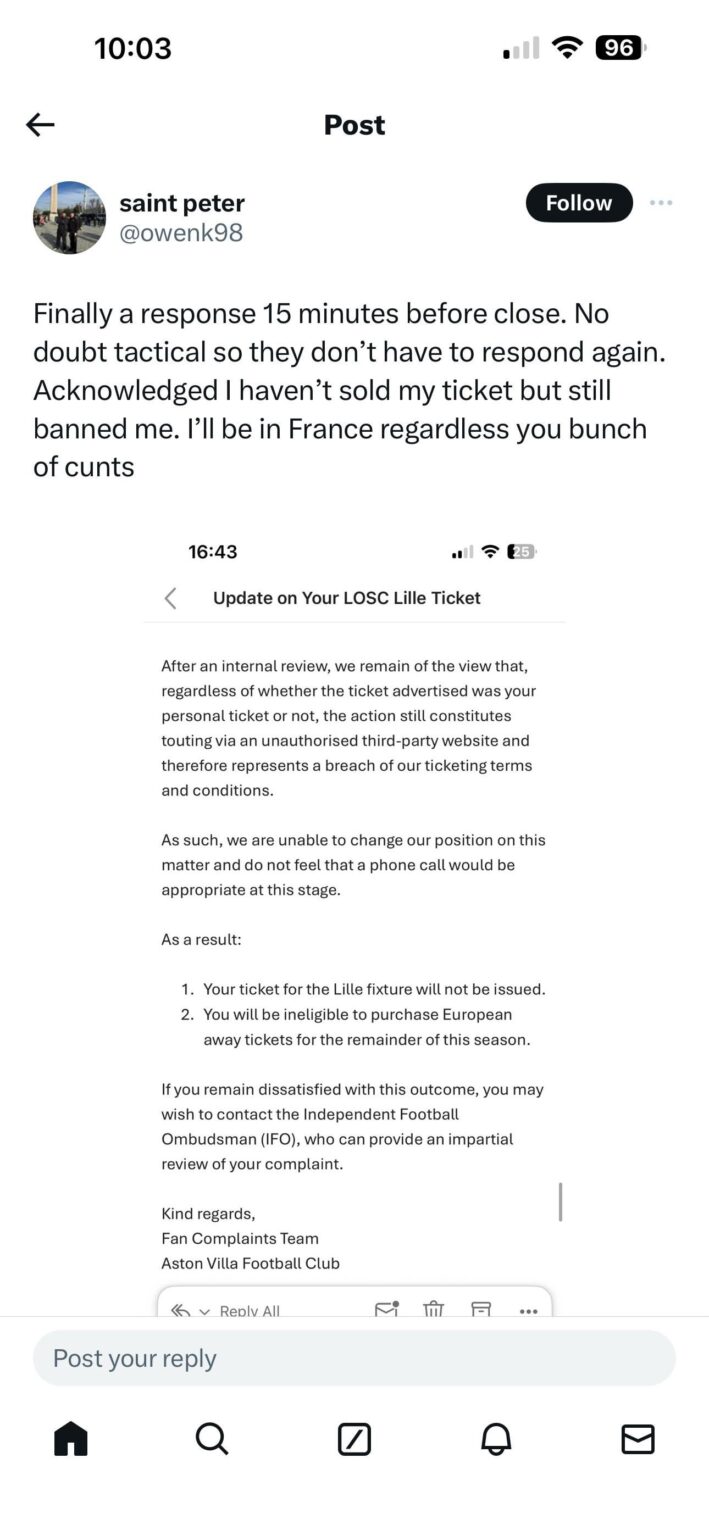
Task: Follow saint peter
Action: click(578, 202)
